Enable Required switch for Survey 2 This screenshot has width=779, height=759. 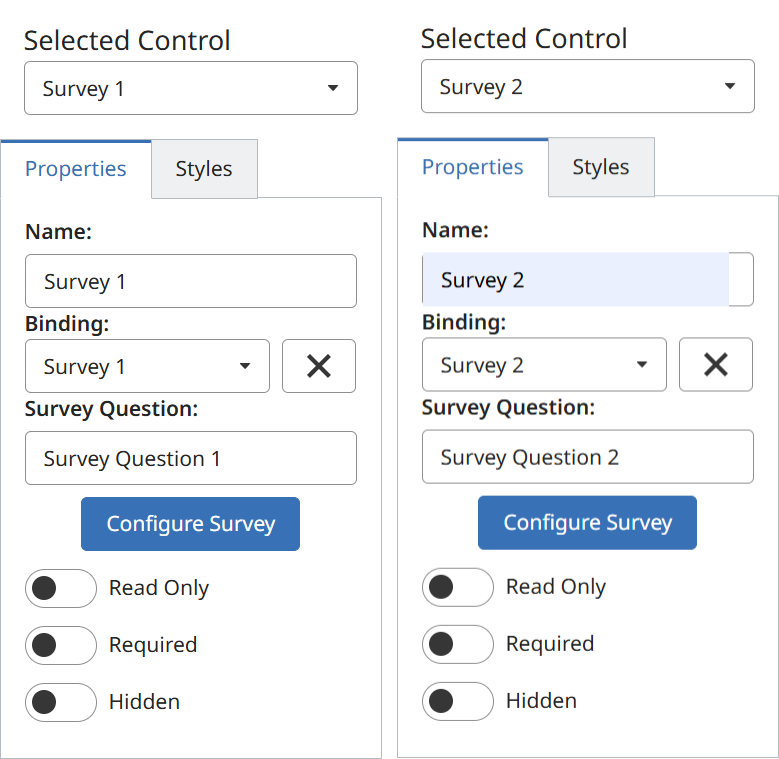(x=457, y=644)
